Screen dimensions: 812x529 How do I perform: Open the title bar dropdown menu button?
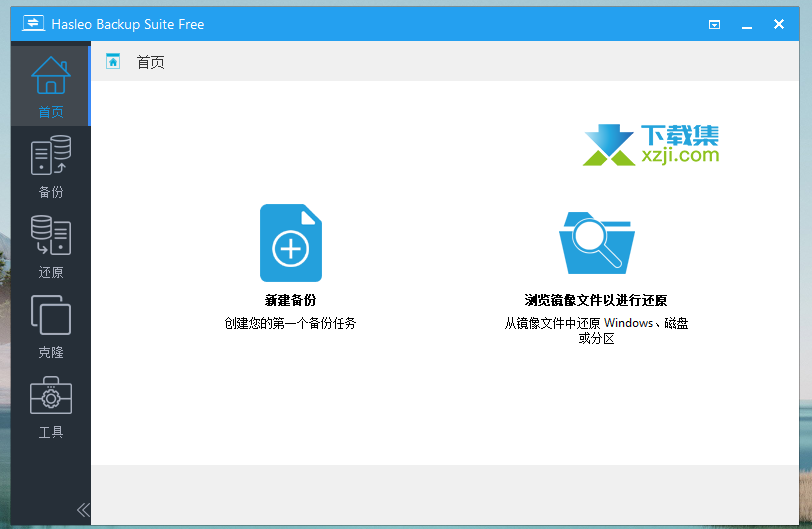coord(714,24)
